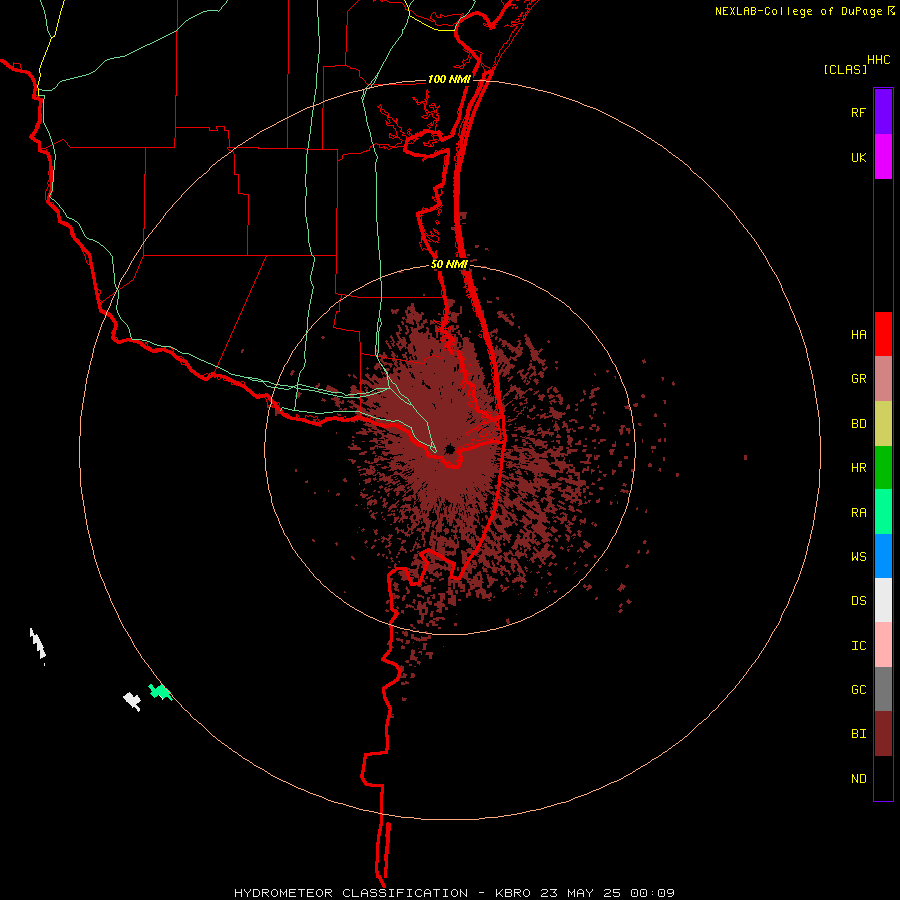Click the HA legend label
The width and height of the screenshot is (900, 900).
pyautogui.click(x=858, y=334)
